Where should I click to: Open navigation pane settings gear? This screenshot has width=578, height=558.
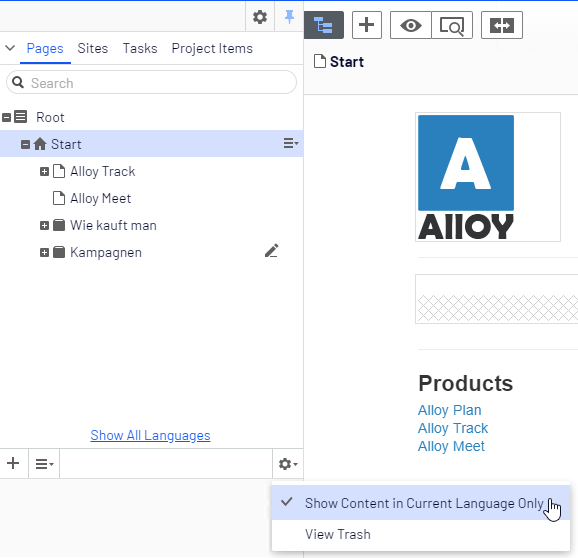(260, 17)
